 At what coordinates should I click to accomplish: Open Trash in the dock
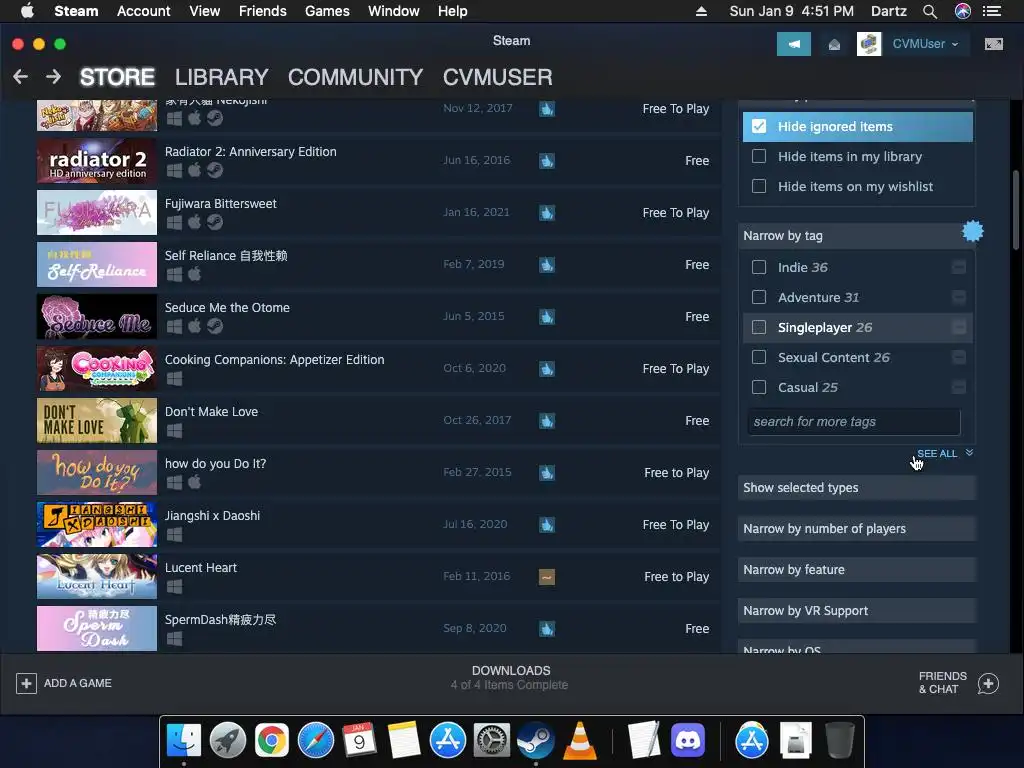tap(839, 741)
